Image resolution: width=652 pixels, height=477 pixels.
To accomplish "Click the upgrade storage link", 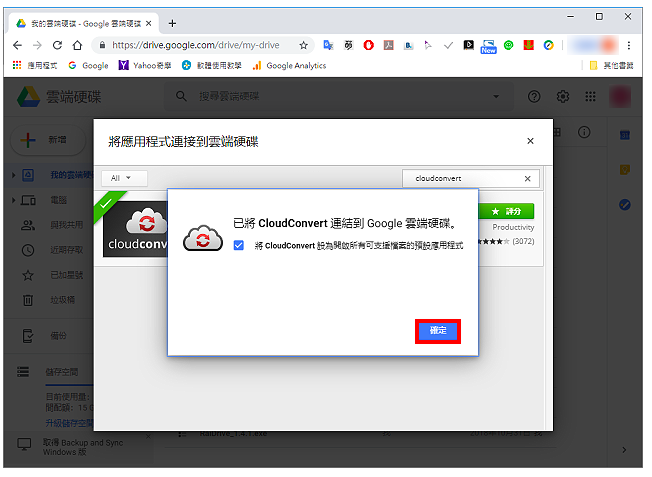I will [x=69, y=423].
